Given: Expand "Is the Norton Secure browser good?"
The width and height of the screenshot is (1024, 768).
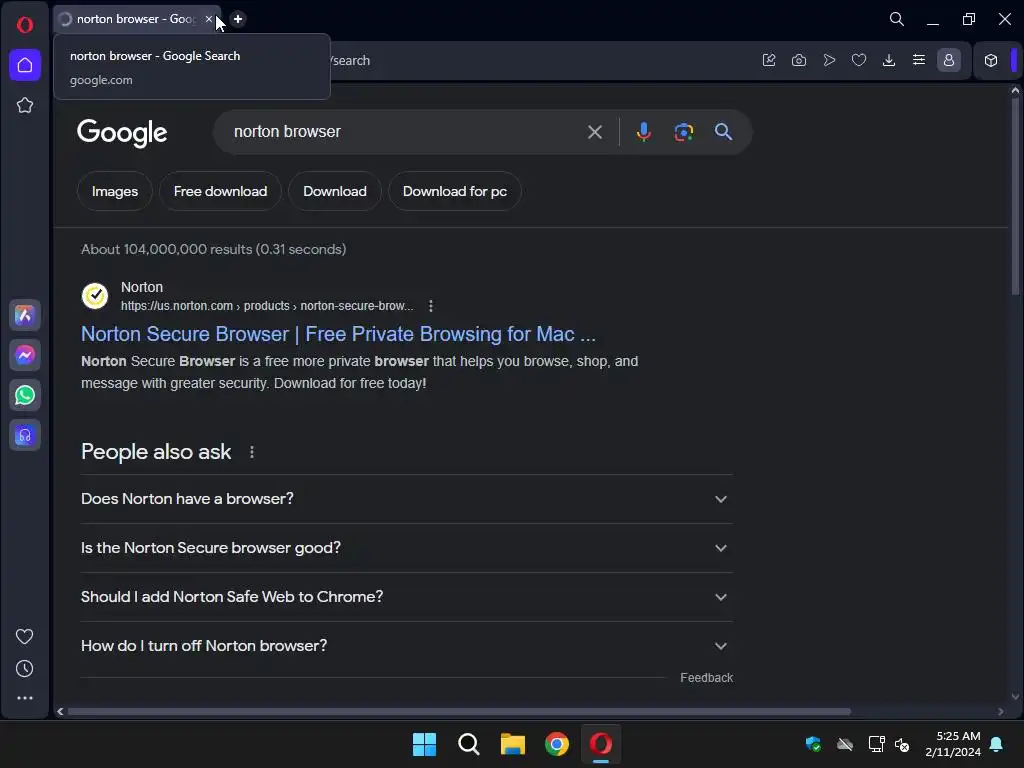Looking at the screenshot, I should [406, 548].
